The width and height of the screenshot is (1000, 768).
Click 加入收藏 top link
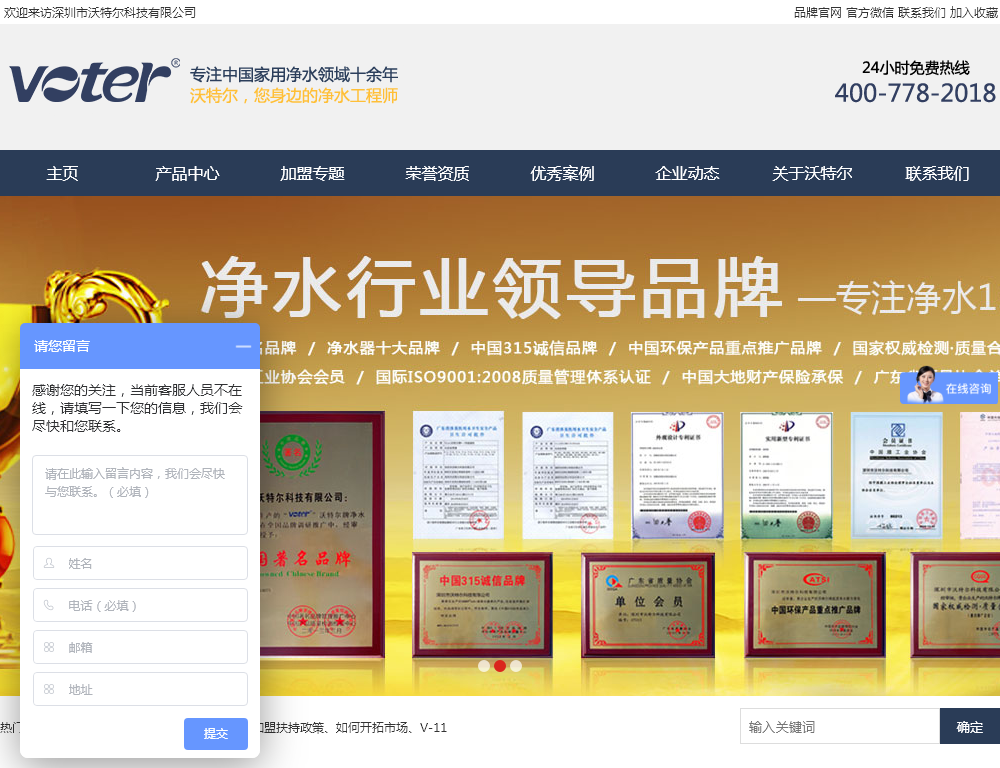973,13
